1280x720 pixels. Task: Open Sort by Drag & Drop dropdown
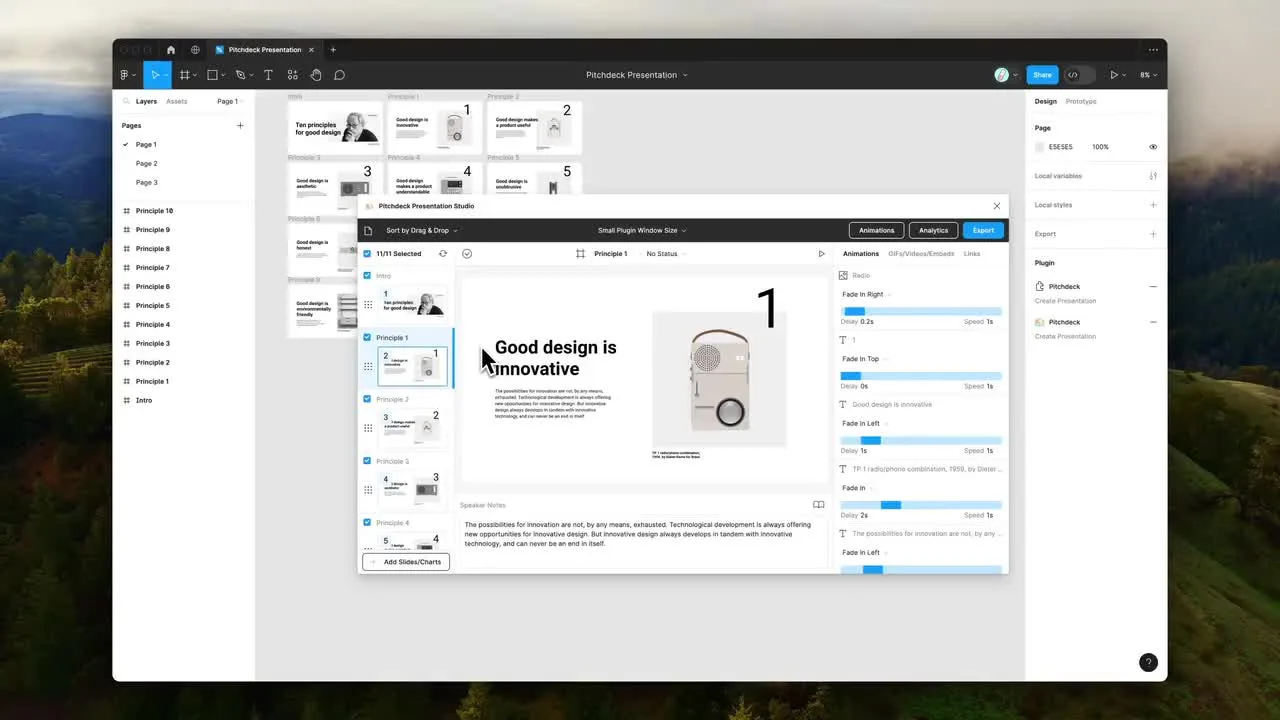(x=421, y=231)
